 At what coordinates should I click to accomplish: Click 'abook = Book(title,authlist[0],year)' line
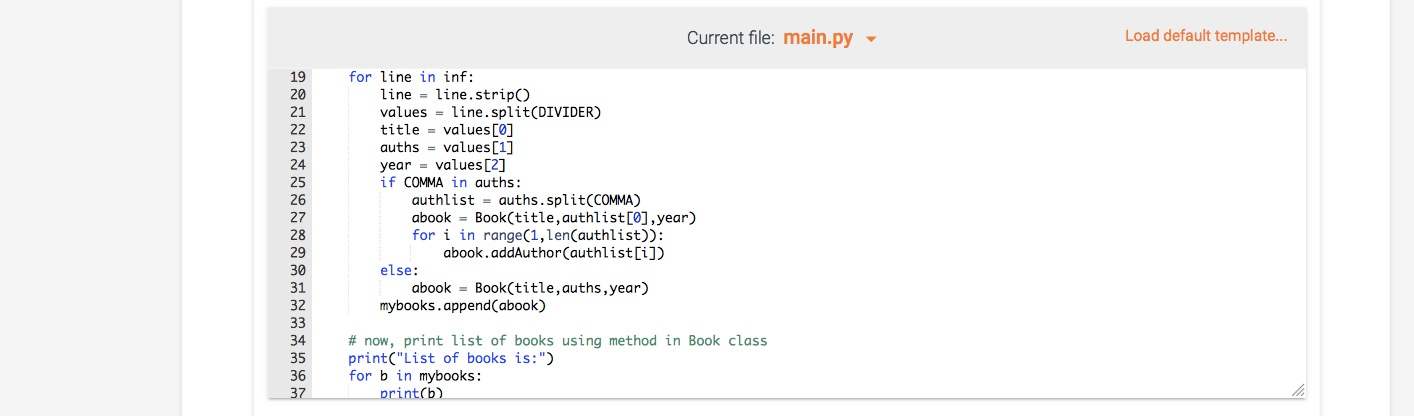pyautogui.click(x=554, y=217)
